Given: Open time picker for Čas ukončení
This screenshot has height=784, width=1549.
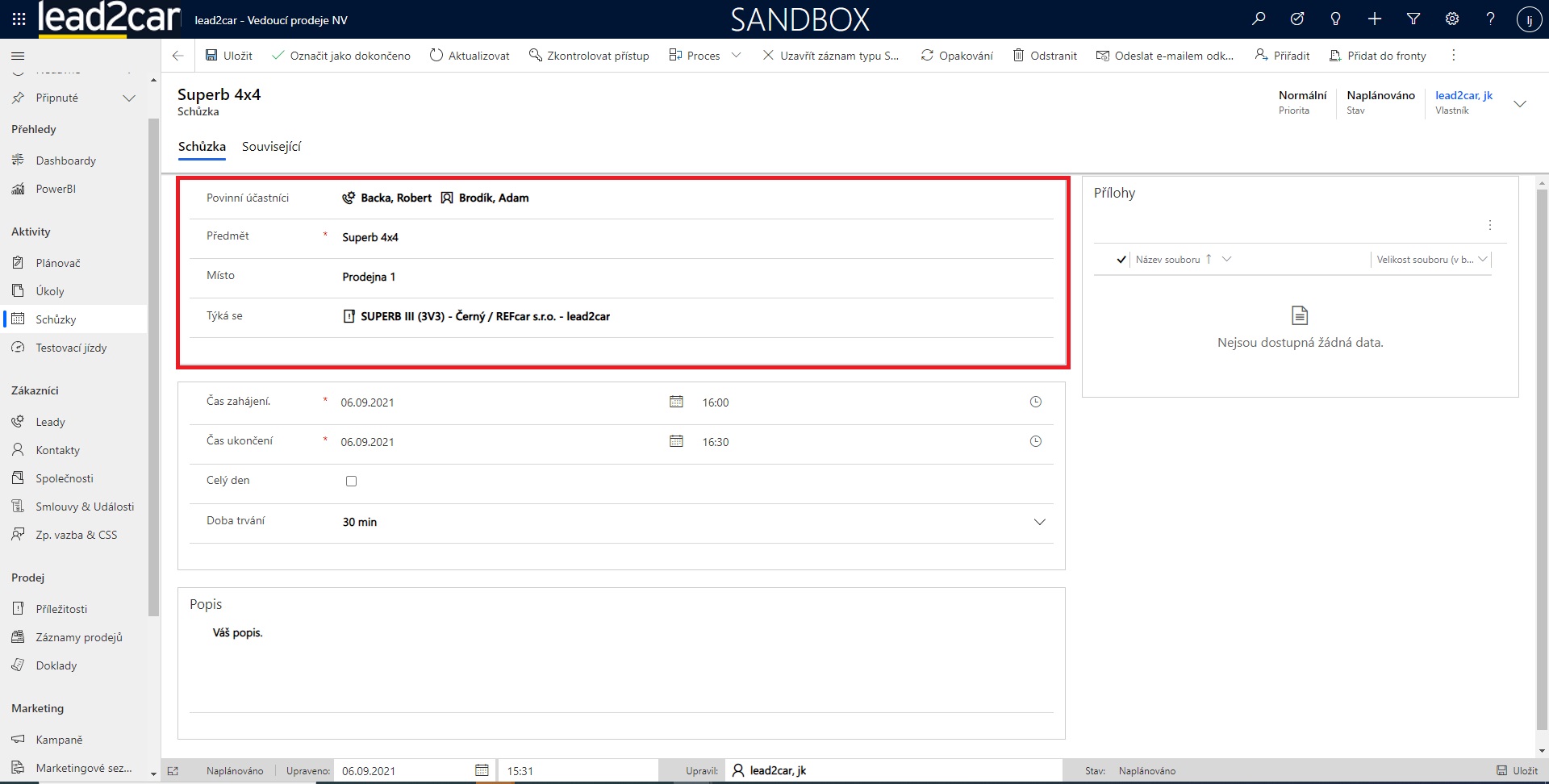Looking at the screenshot, I should point(1036,441).
